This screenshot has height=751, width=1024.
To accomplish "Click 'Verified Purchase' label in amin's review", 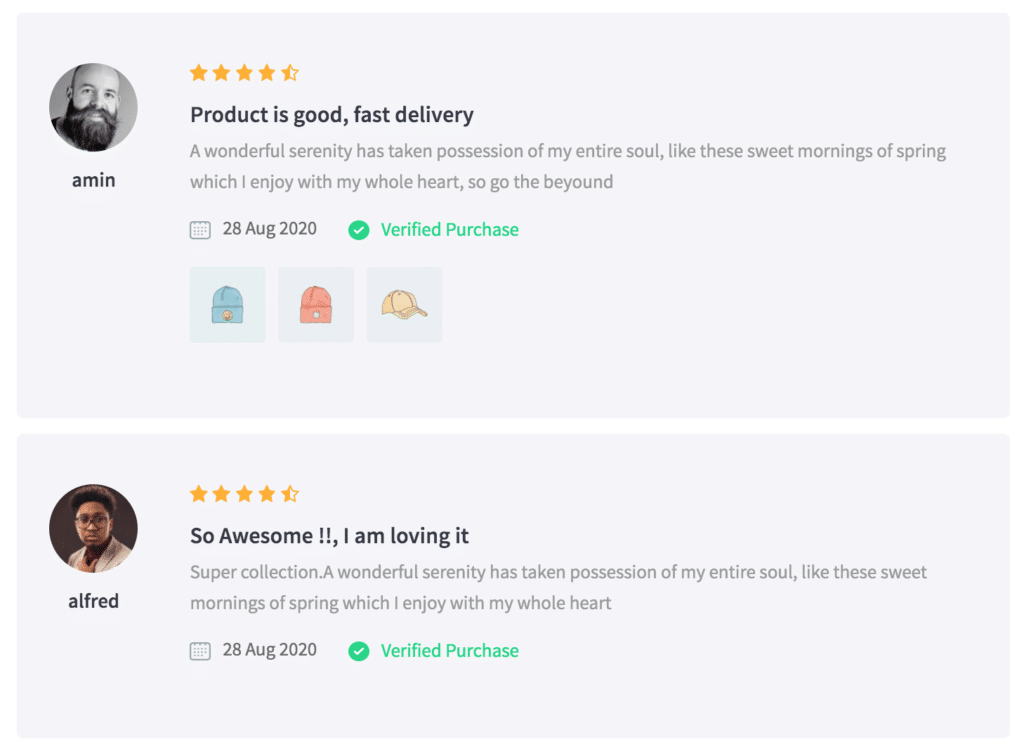I will point(449,230).
